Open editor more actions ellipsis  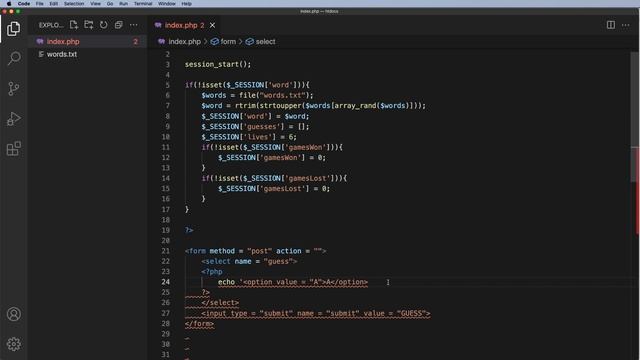(x=625, y=25)
